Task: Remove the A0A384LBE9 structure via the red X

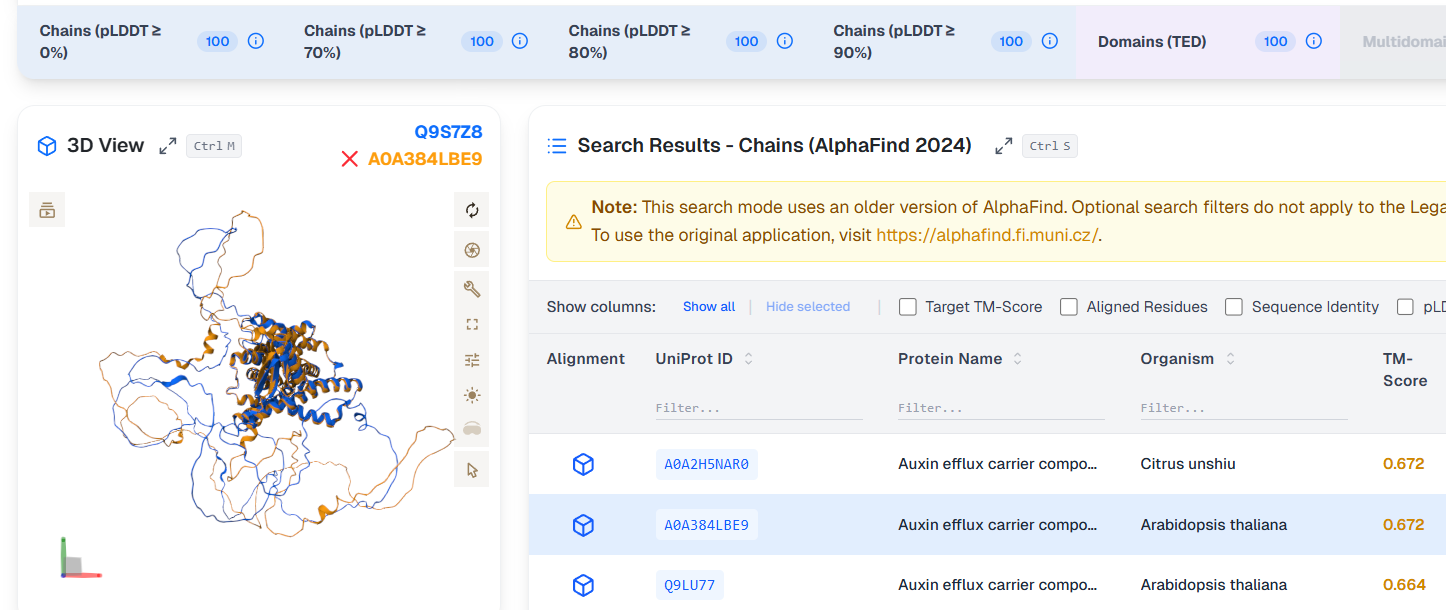Action: (x=349, y=159)
